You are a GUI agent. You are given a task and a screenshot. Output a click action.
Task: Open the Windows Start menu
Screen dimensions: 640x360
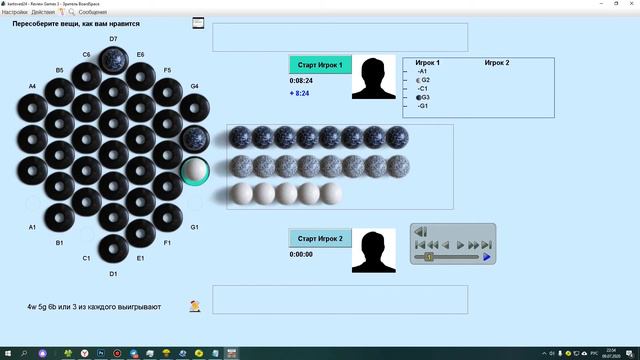pos(8,353)
